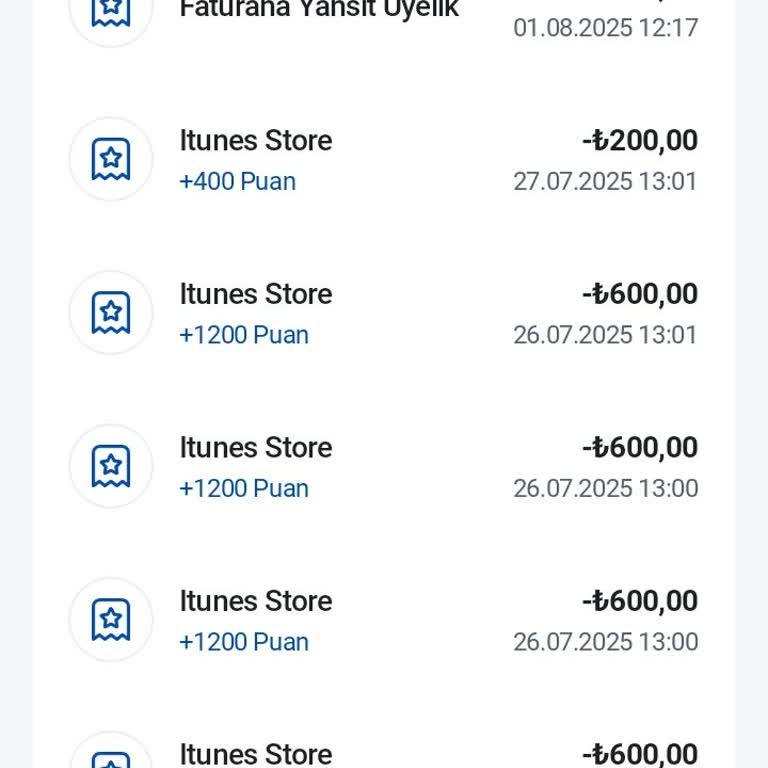
Task: Click the receipt star icon beside Faturana Yansıt Üyelik
Action: (111, 10)
